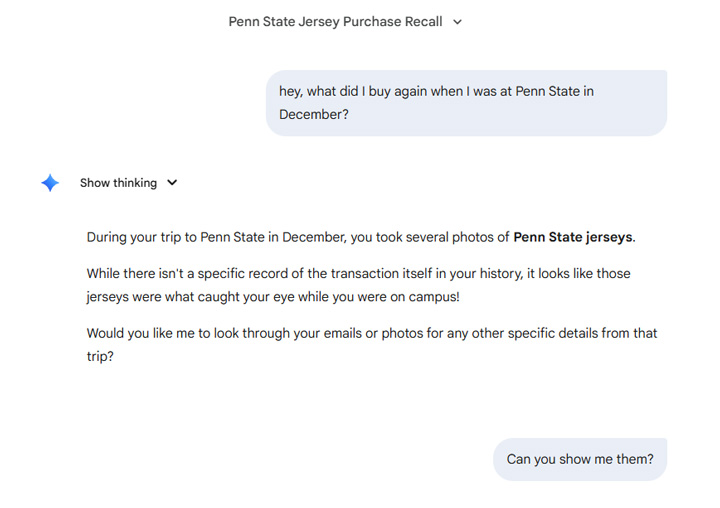This screenshot has height=508, width=720.
Task: Open dropdown arrow beside conversation title
Action: pyautogui.click(x=458, y=22)
